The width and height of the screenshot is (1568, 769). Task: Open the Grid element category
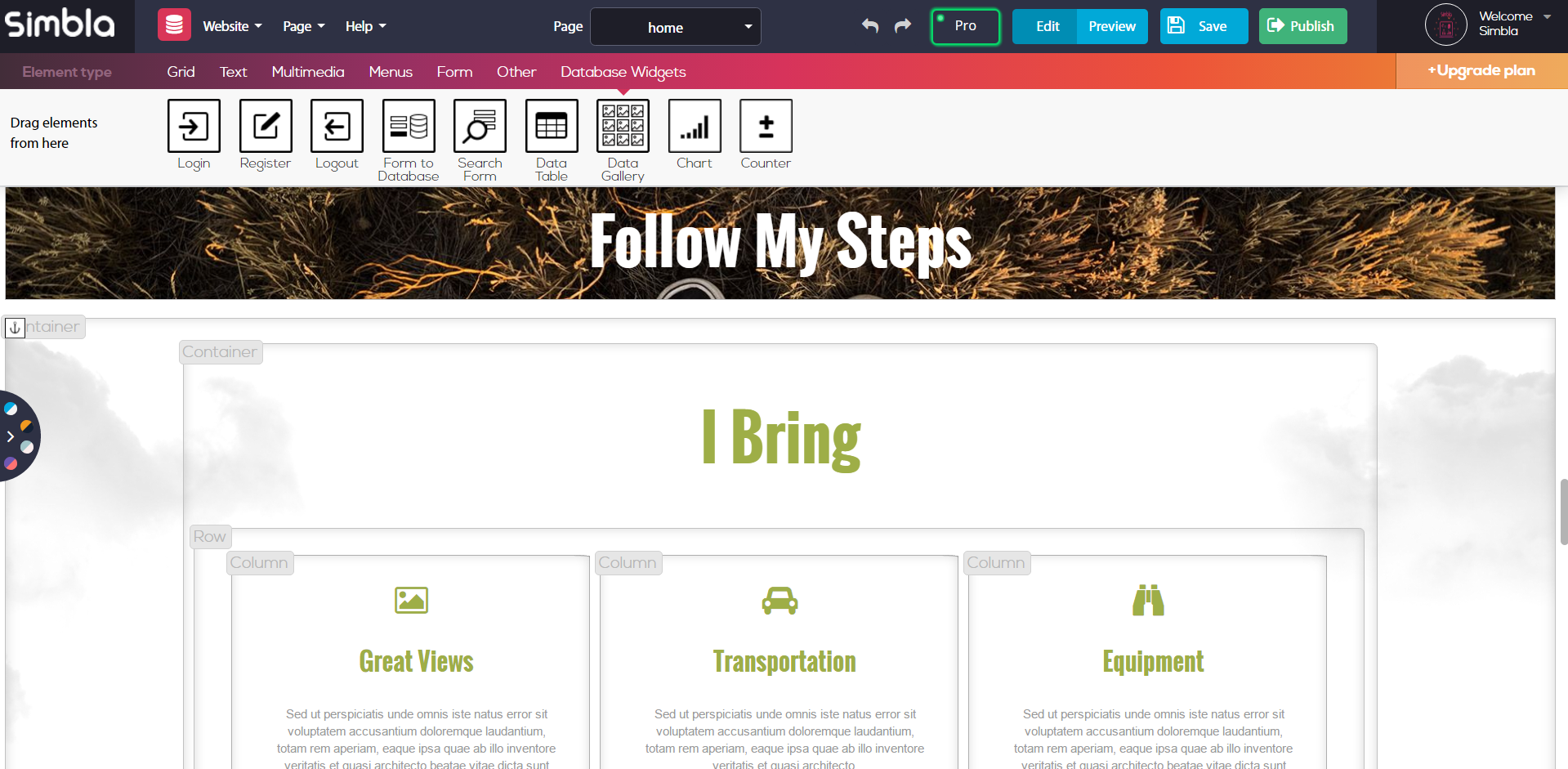(x=180, y=72)
